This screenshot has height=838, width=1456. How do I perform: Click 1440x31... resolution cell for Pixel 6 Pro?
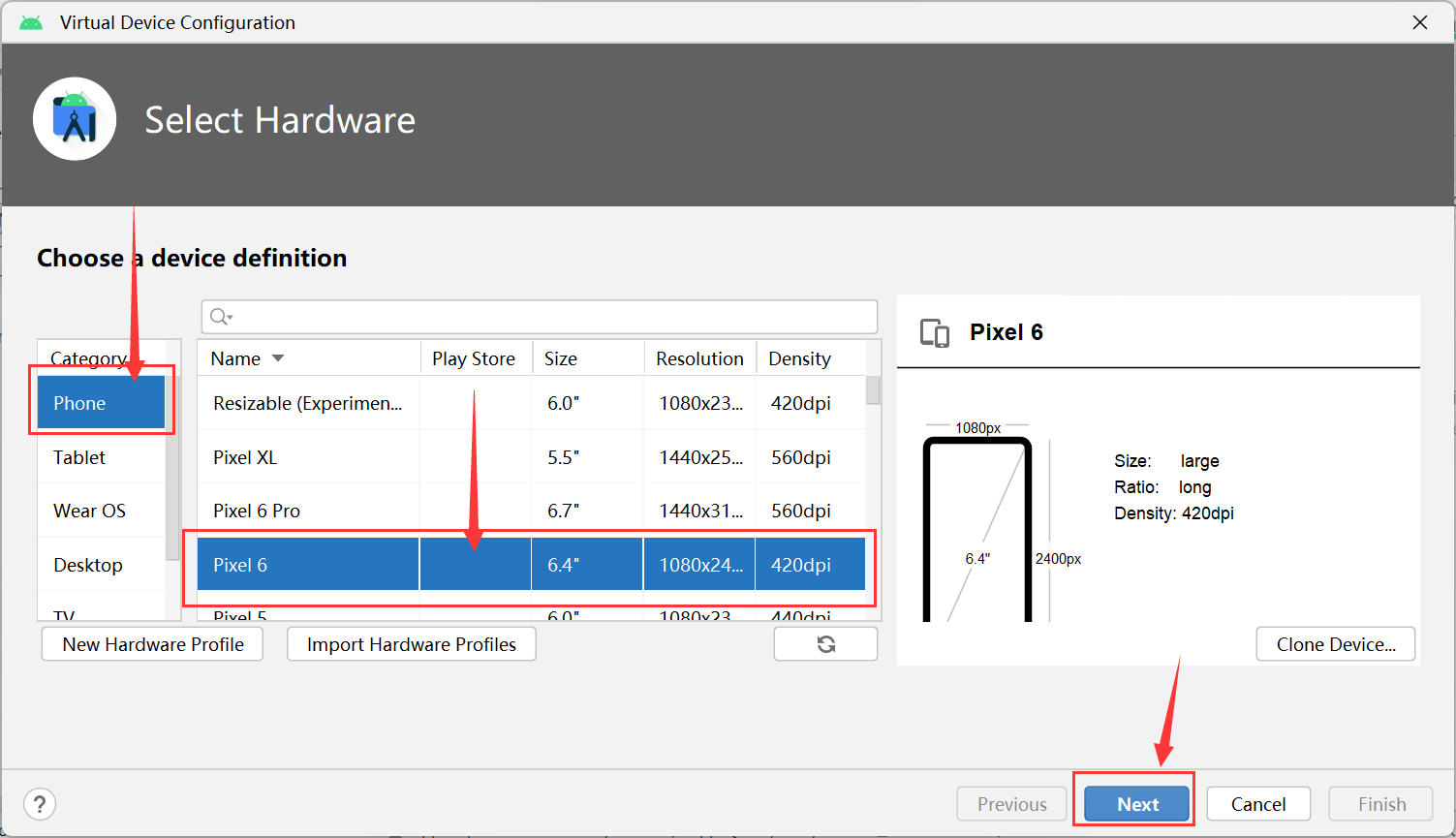pos(700,511)
